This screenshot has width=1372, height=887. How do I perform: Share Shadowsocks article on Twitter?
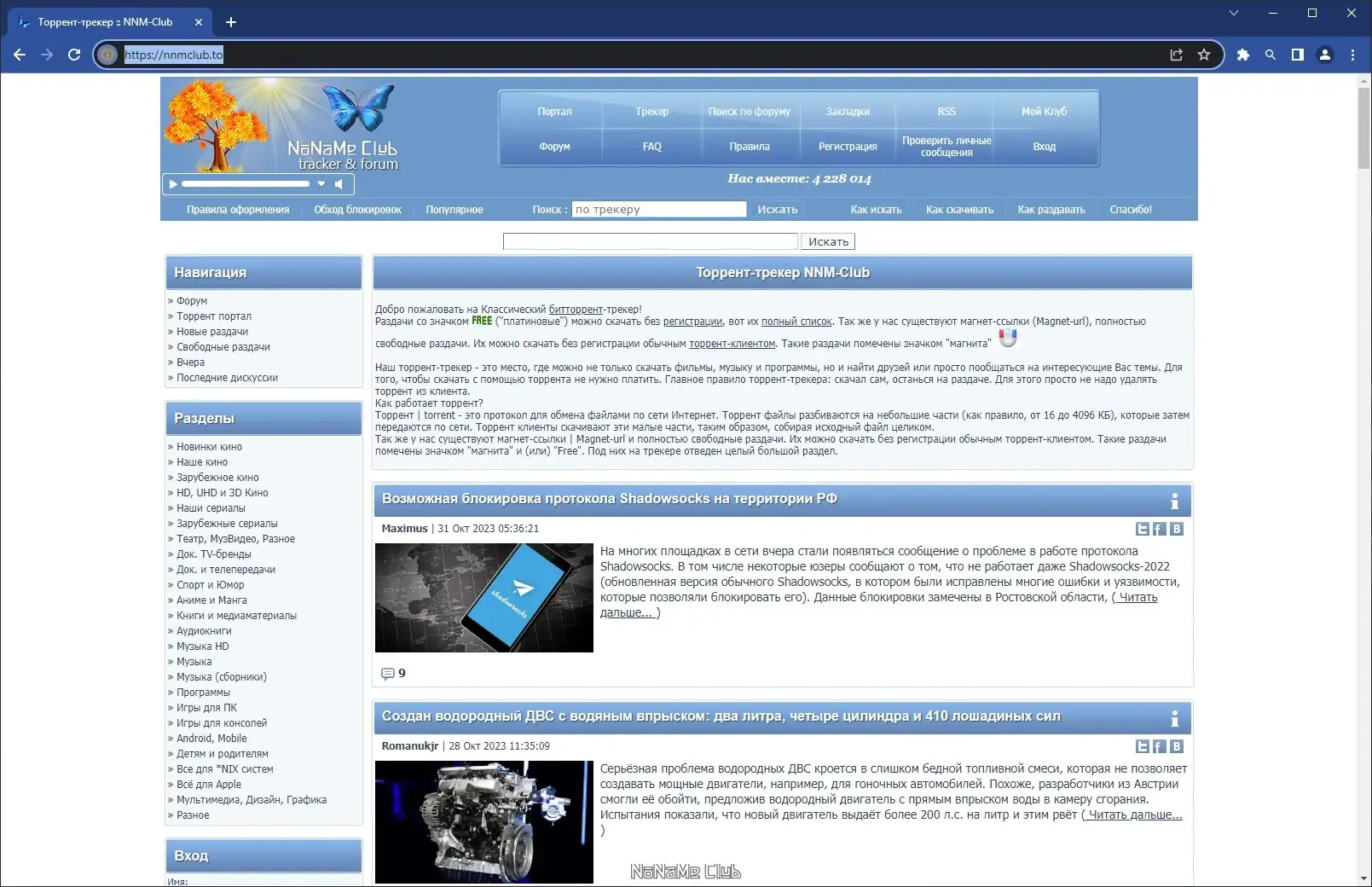(x=1143, y=529)
